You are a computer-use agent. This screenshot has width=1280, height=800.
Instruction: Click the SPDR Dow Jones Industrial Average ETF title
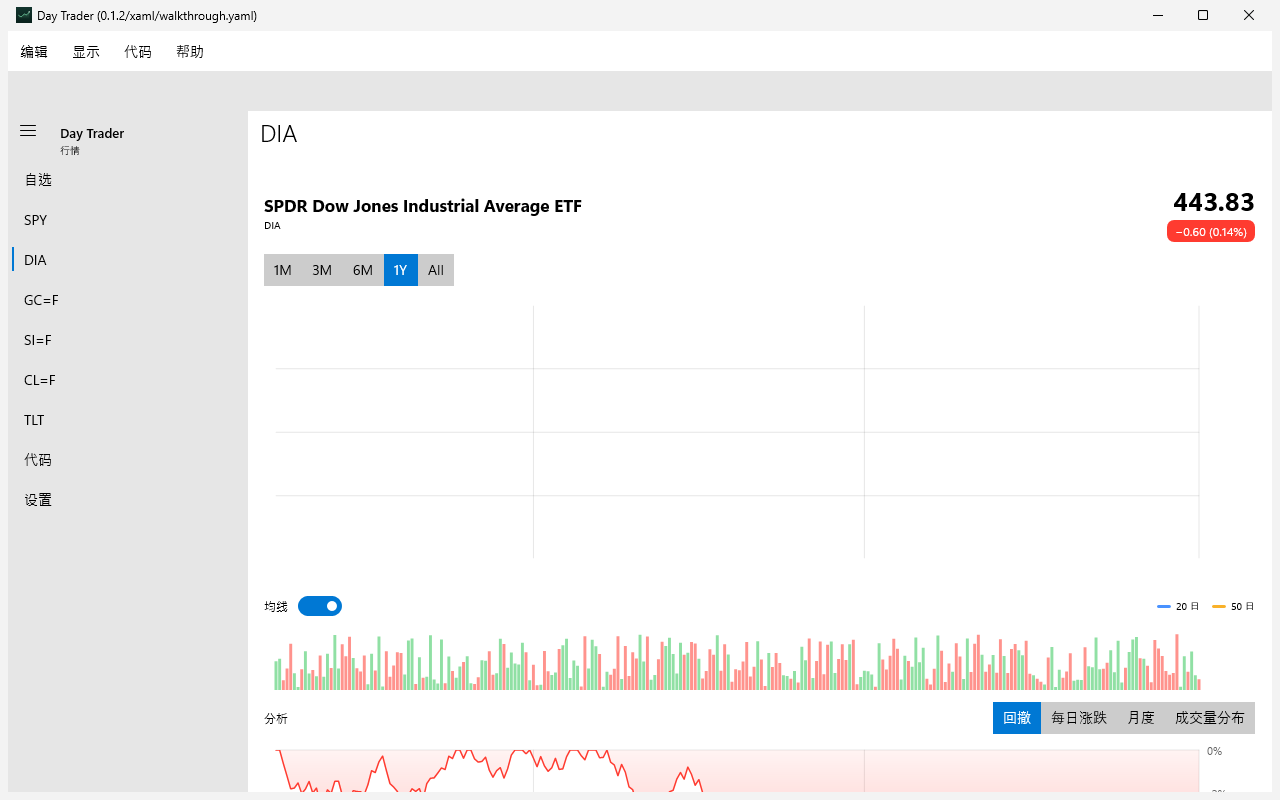(x=423, y=206)
